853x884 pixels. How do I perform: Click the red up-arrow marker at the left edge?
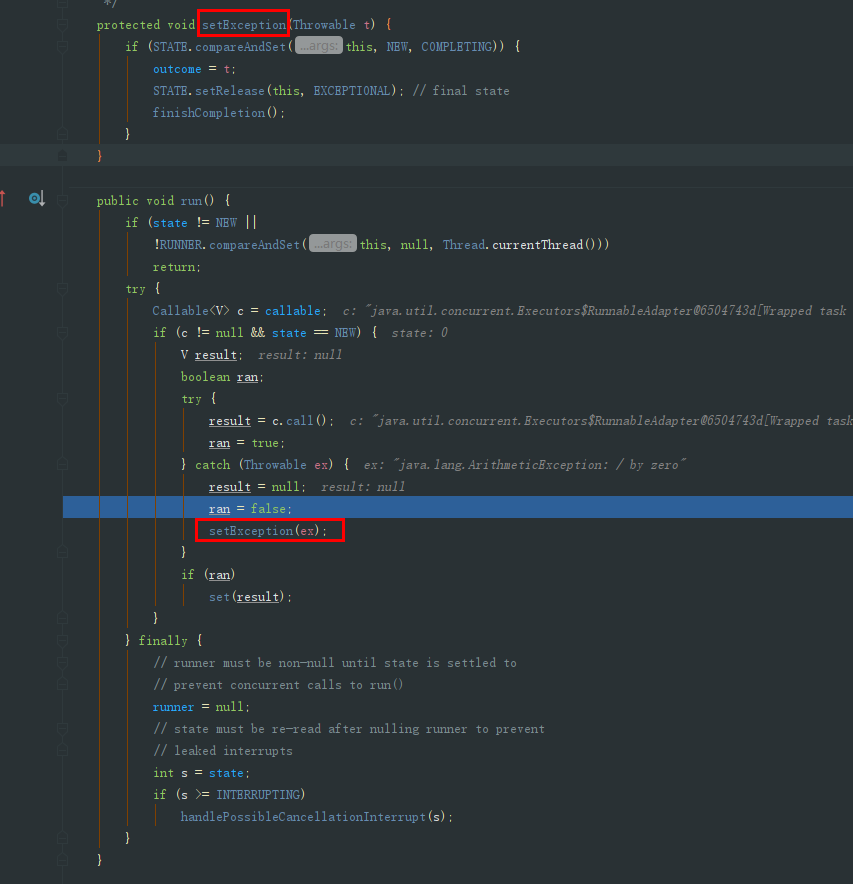(x=3, y=198)
